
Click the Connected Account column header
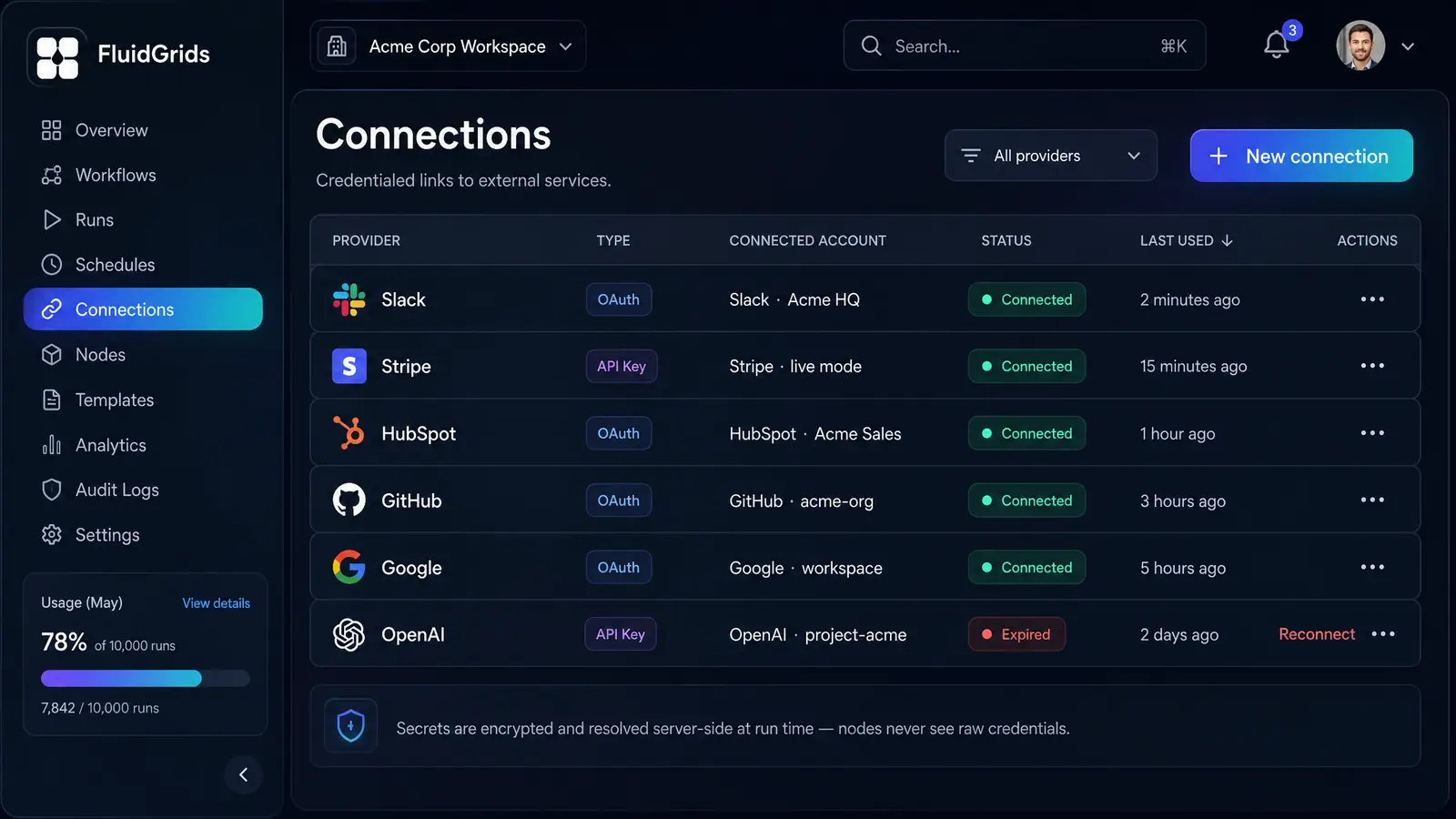point(807,240)
